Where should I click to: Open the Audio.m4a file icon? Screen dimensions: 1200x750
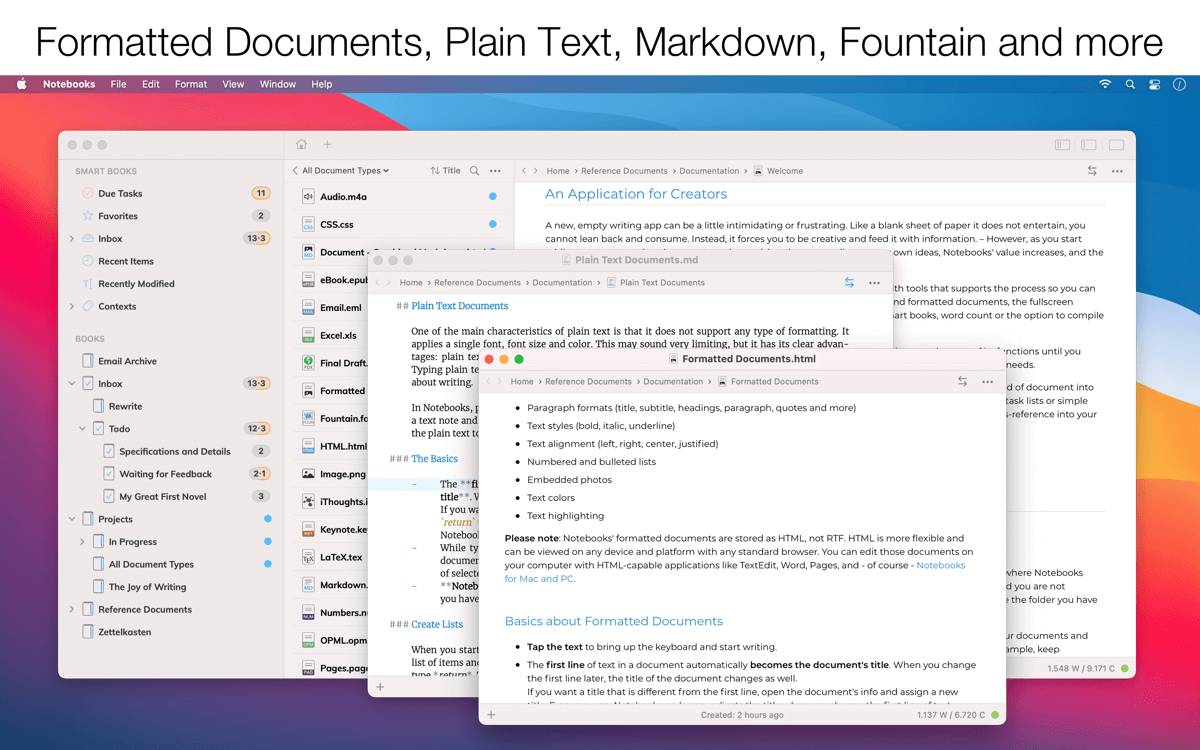click(x=309, y=197)
